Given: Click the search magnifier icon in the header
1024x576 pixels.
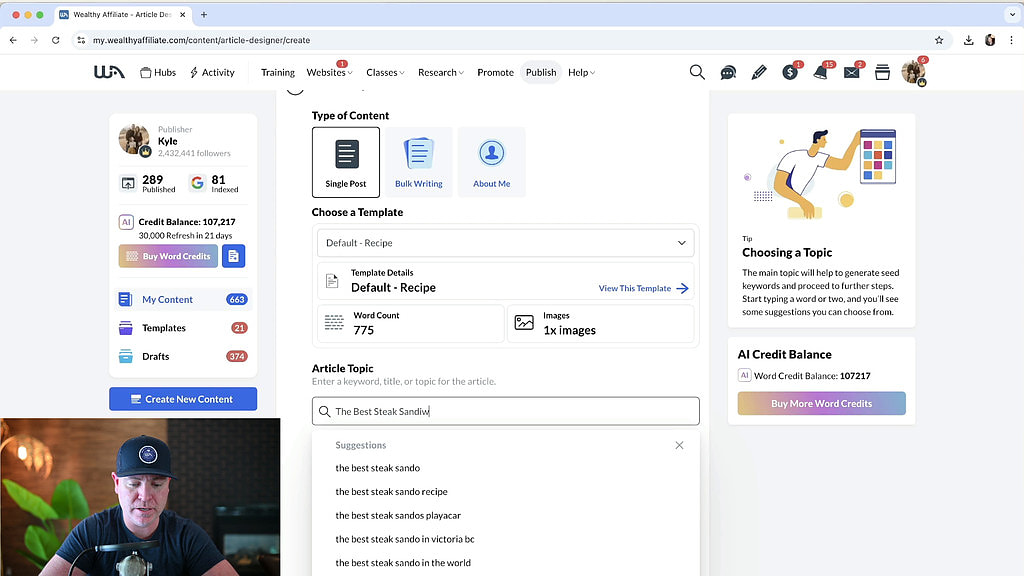Looking at the screenshot, I should click(697, 72).
